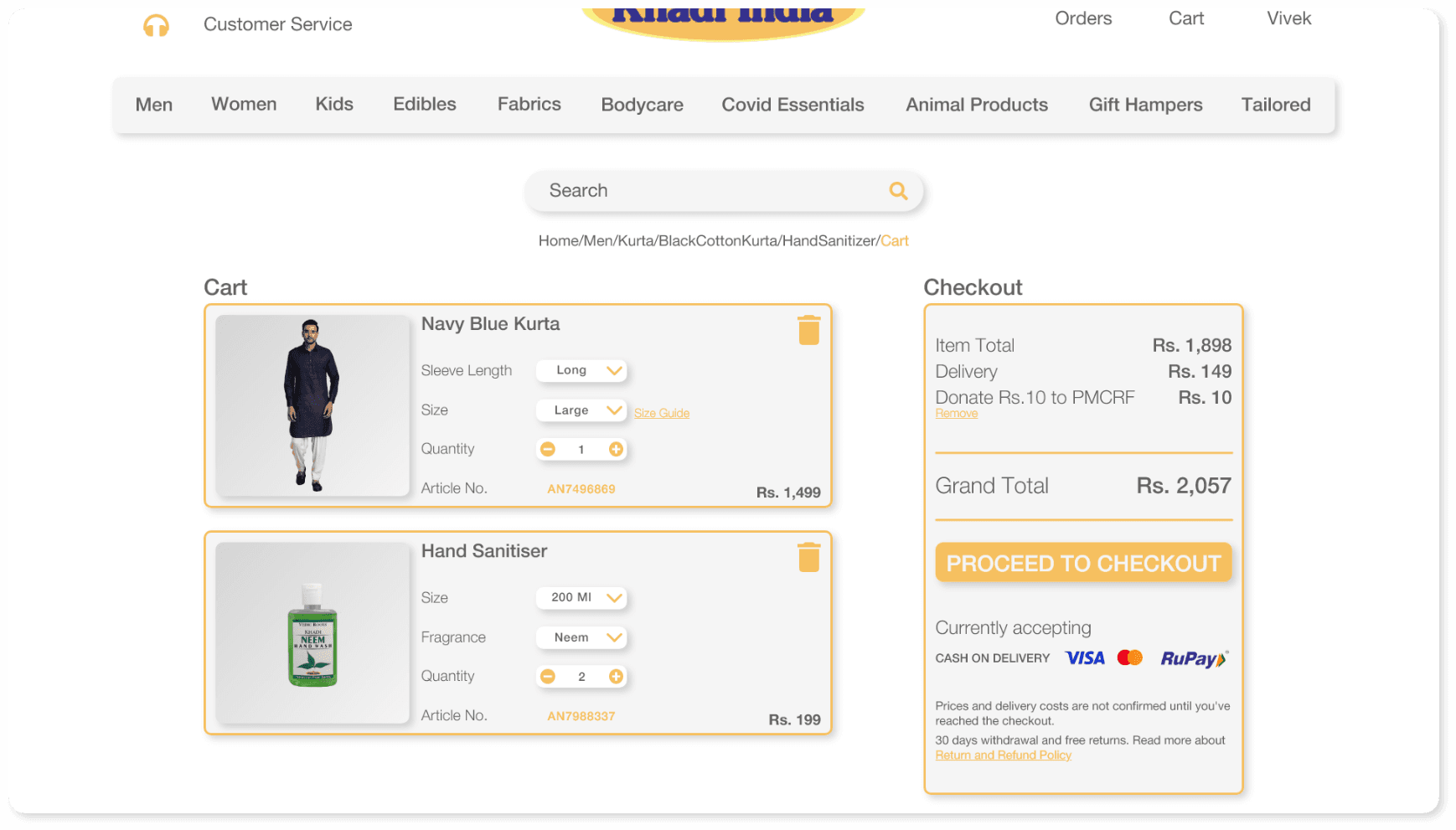Open the Kids category
This screenshot has height=830, width=1456.
pos(334,104)
